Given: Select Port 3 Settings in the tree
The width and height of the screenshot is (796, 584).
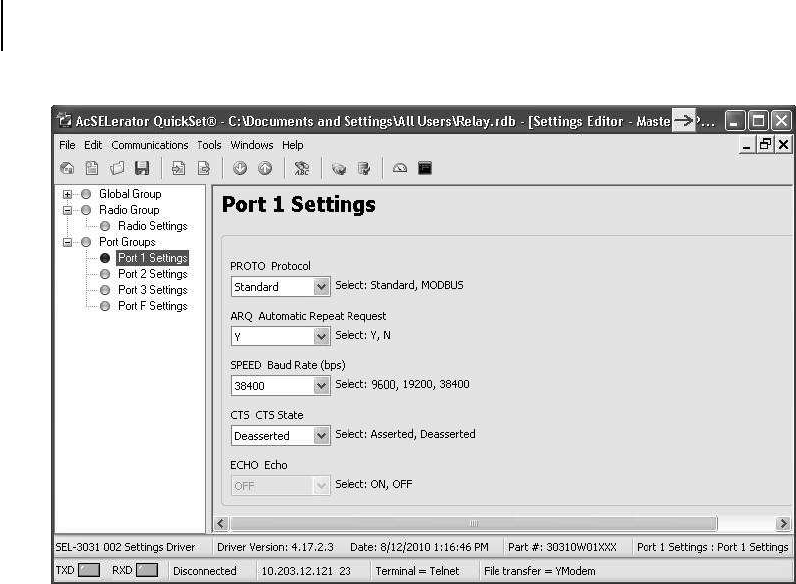Looking at the screenshot, I should [153, 290].
